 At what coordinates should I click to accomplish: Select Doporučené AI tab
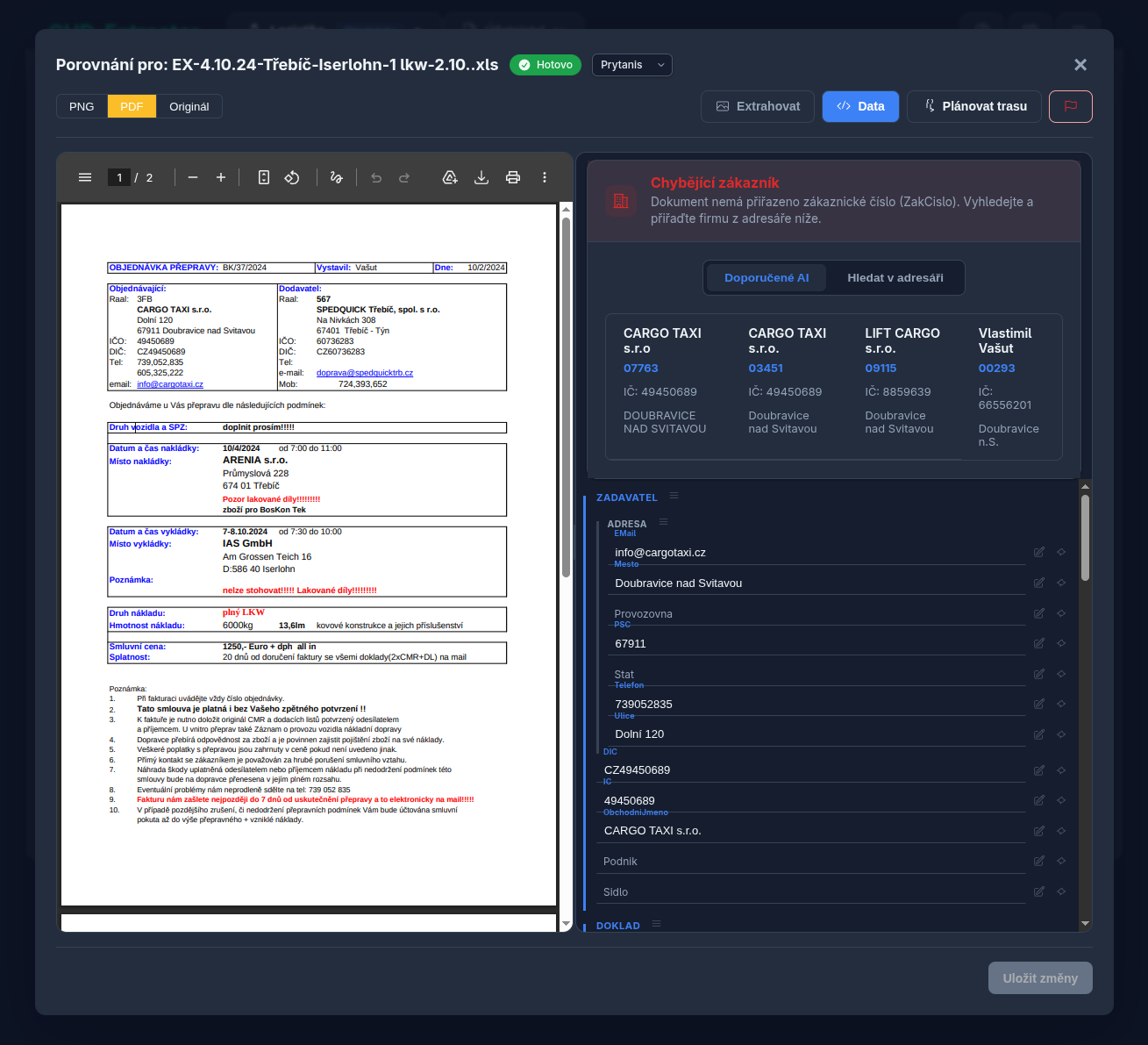(x=767, y=277)
